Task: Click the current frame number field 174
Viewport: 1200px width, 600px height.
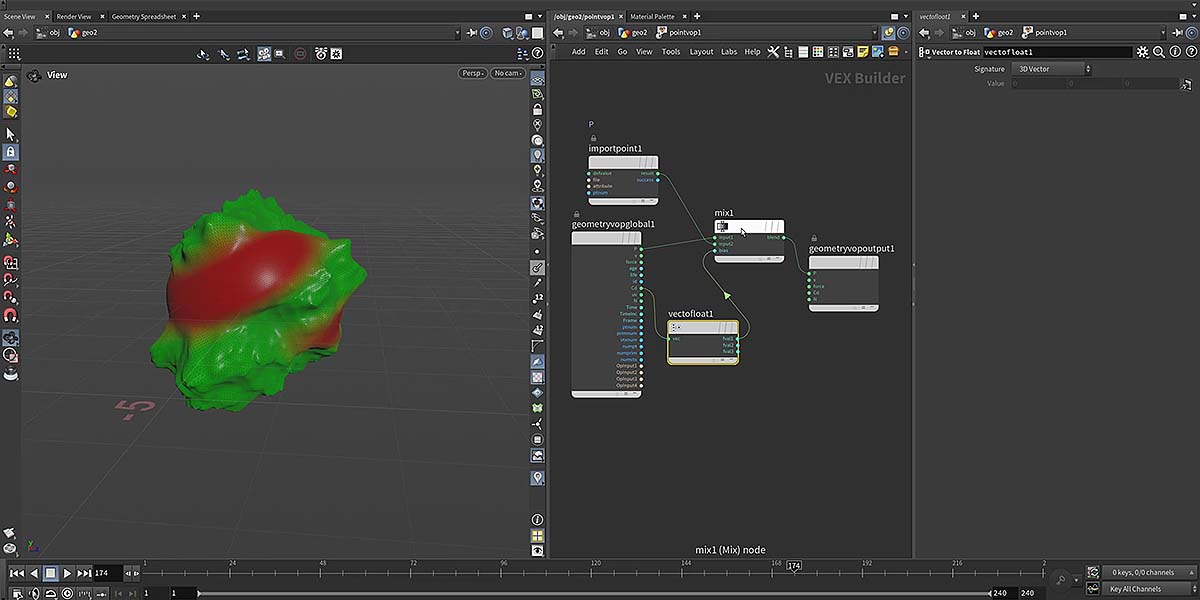Action: [x=107, y=573]
